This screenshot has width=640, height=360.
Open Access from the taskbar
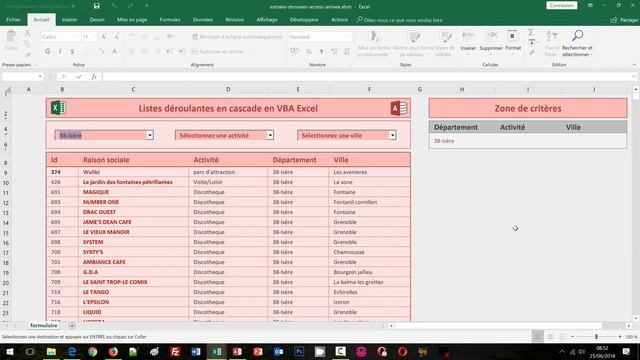pyautogui.click(x=237, y=351)
